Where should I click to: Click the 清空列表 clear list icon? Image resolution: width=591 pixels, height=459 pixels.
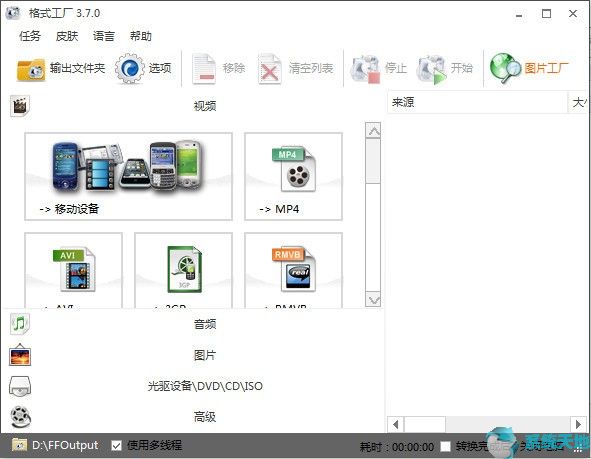pos(269,69)
